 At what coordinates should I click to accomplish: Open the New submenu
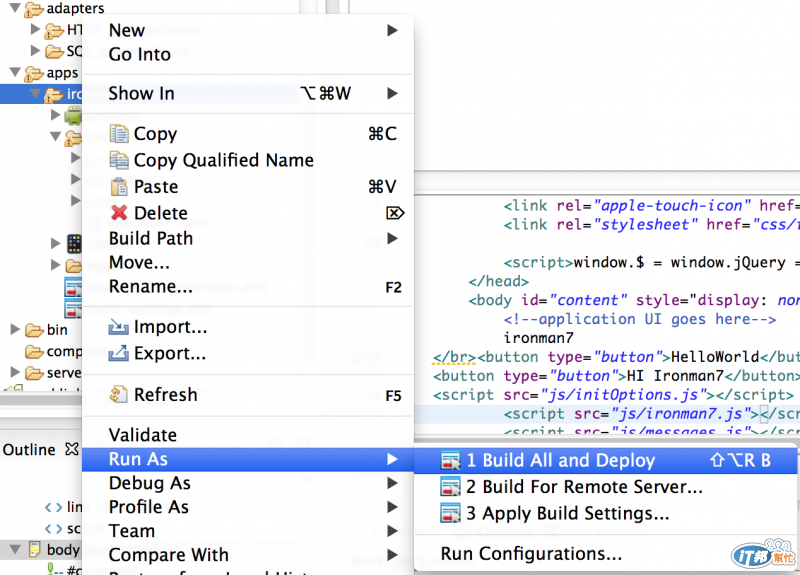(247, 30)
